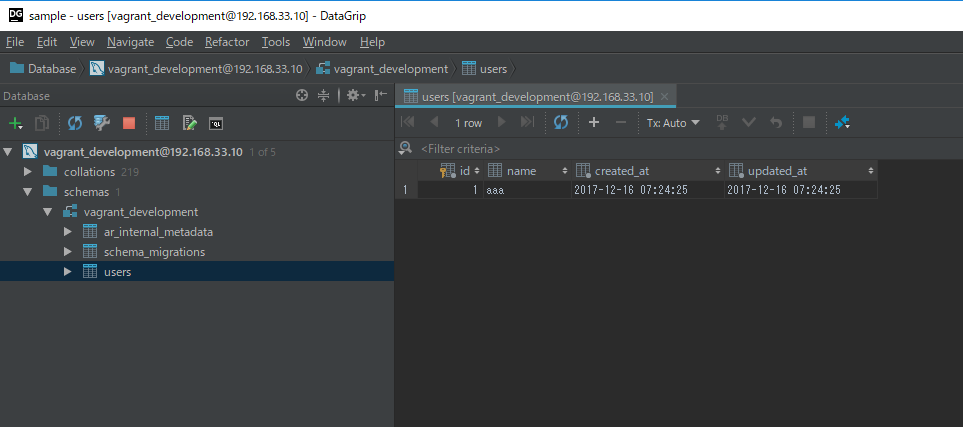
Task: Open the Table Editor icon in Database toolbar
Action: 162,123
